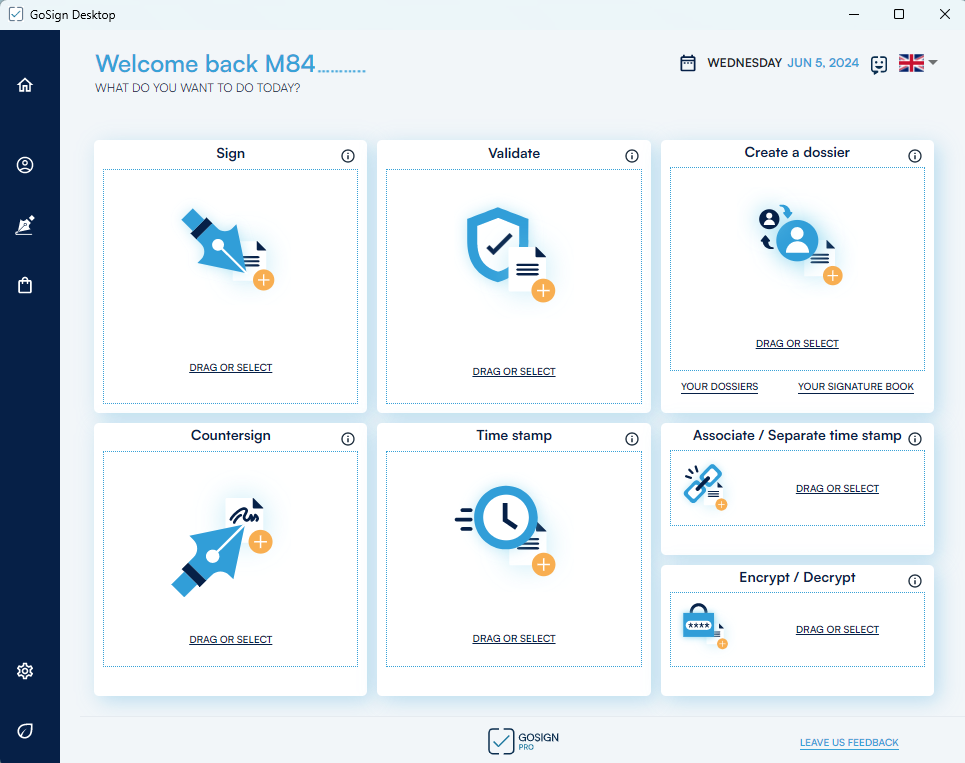965x763 pixels.
Task: Open YOUR DOSSIERS link
Action: pyautogui.click(x=719, y=387)
